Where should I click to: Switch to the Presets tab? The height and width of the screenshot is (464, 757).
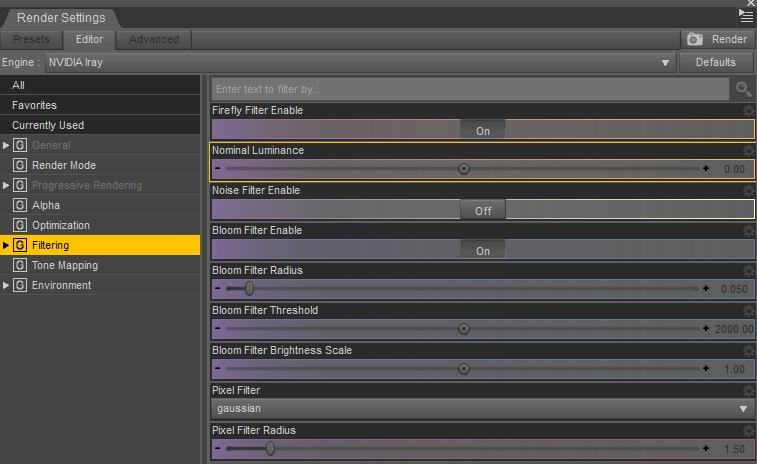click(x=31, y=39)
